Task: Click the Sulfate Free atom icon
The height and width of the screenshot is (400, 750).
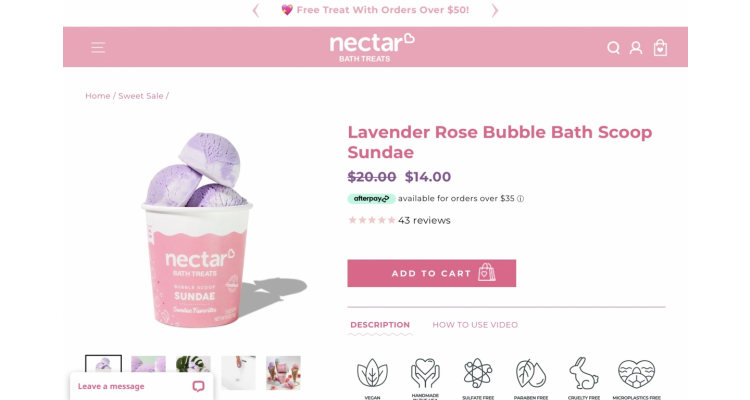Action: [x=478, y=373]
